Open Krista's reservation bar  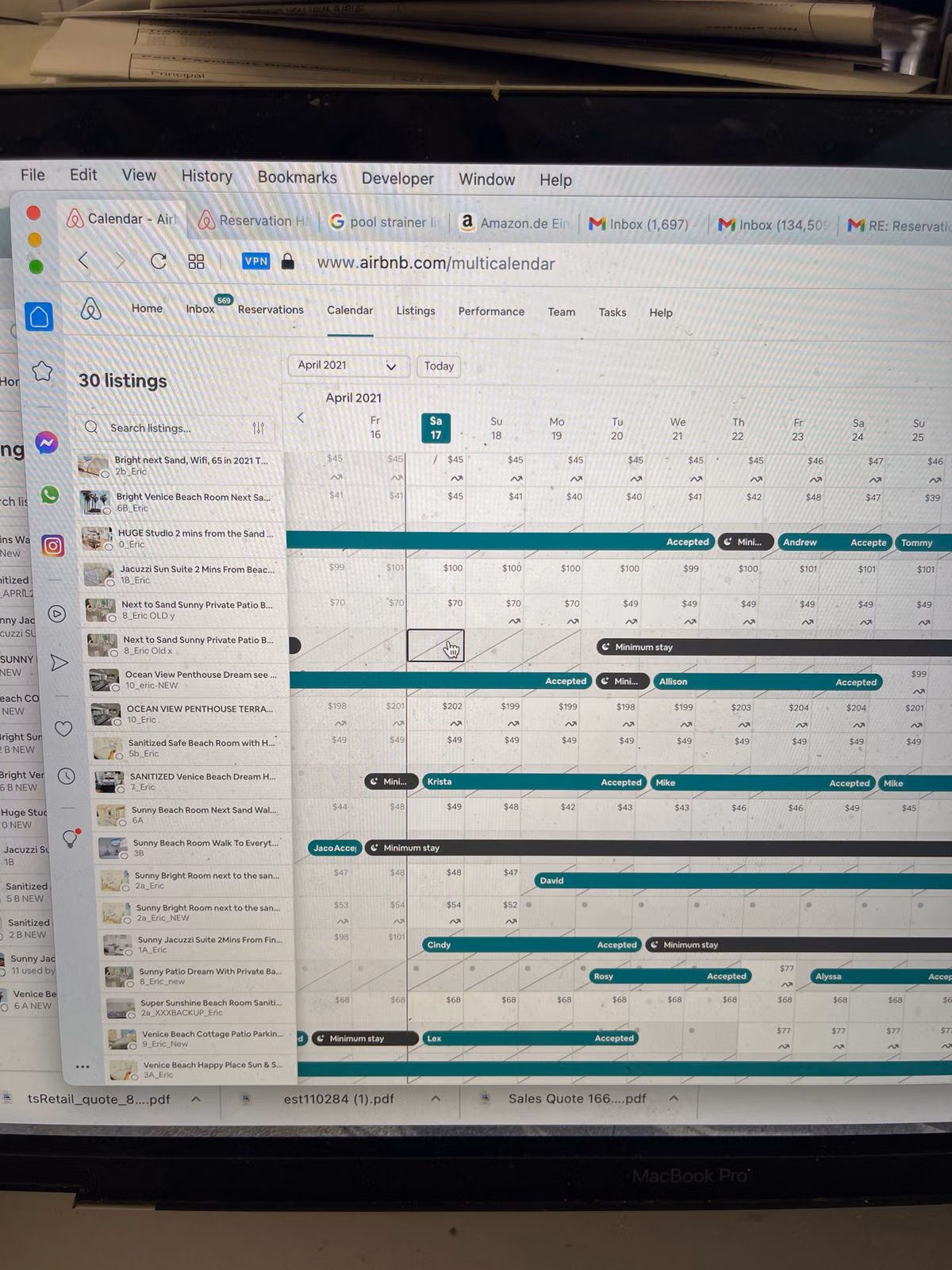pos(533,782)
